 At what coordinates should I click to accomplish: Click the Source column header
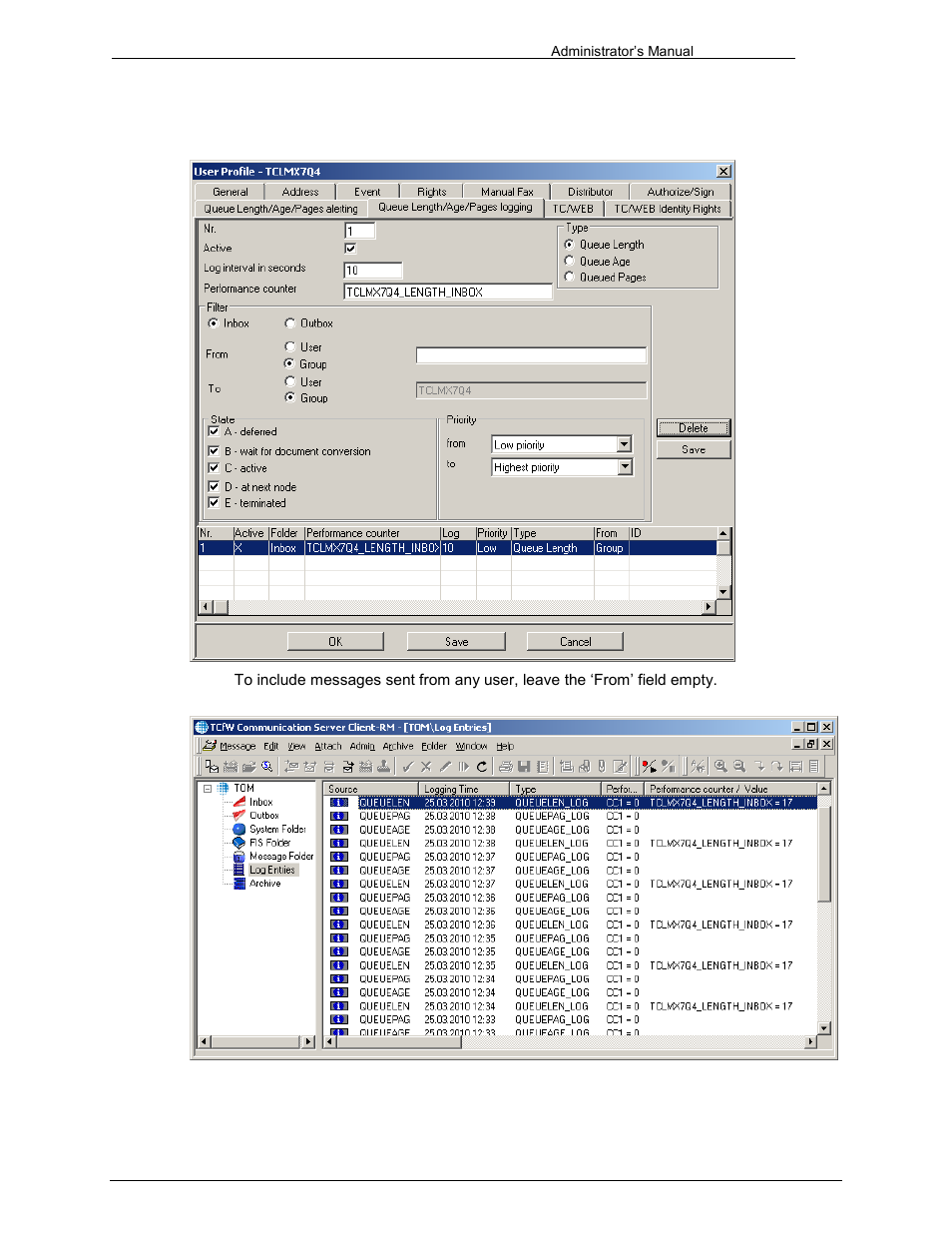[372, 789]
